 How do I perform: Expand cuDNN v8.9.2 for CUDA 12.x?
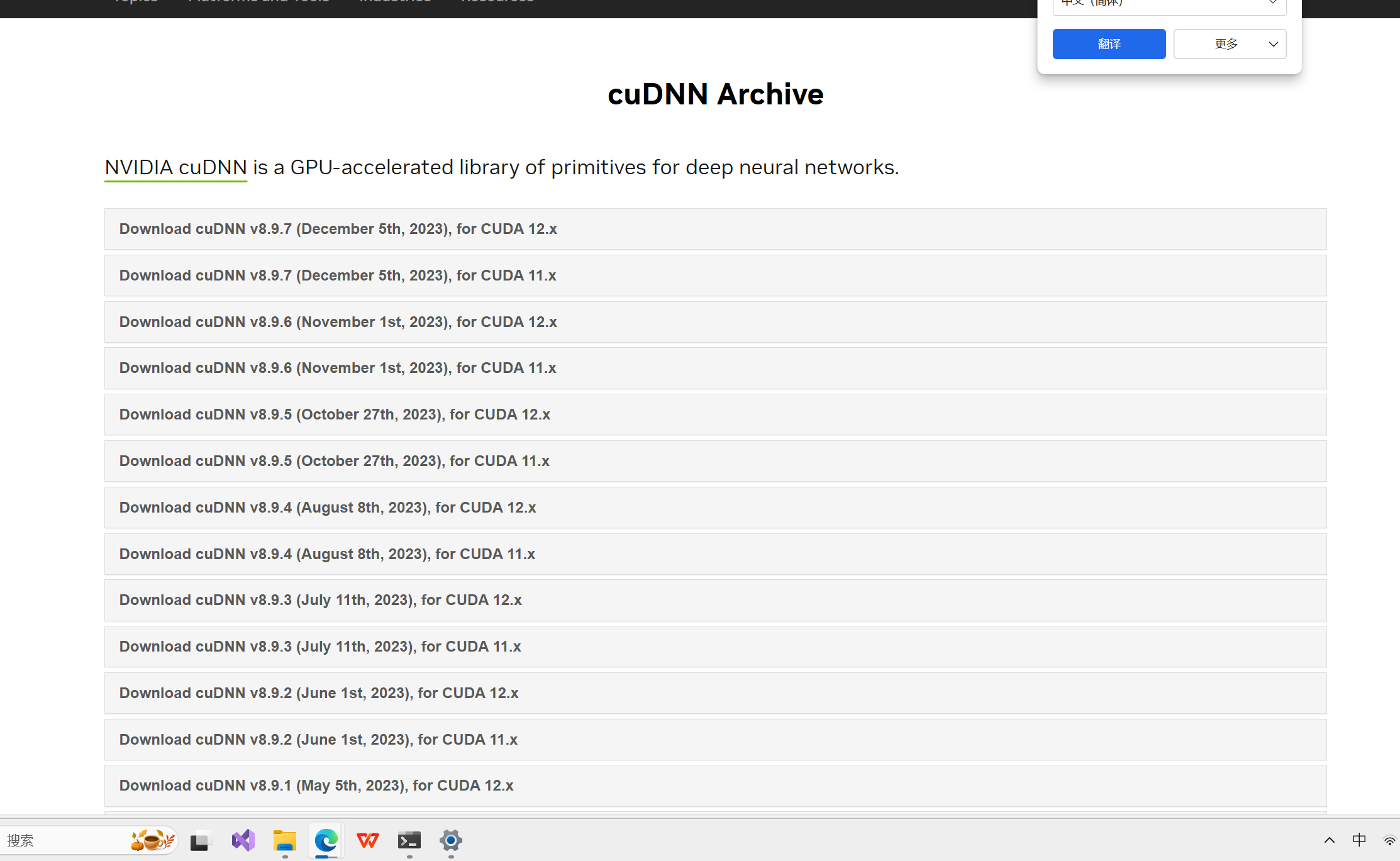(x=715, y=693)
